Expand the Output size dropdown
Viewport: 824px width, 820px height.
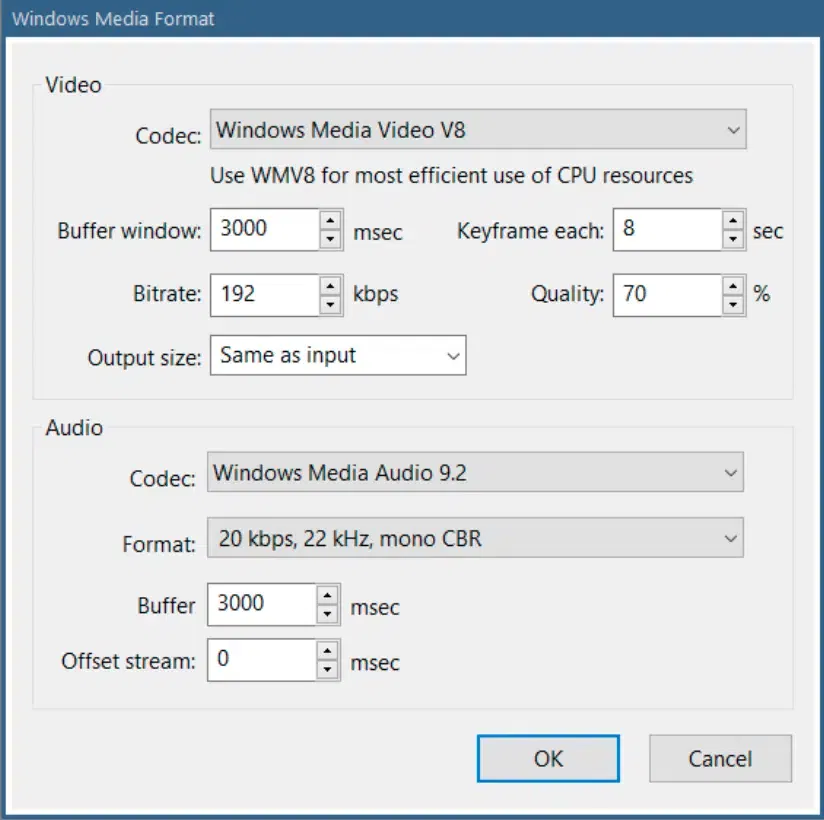(338, 355)
